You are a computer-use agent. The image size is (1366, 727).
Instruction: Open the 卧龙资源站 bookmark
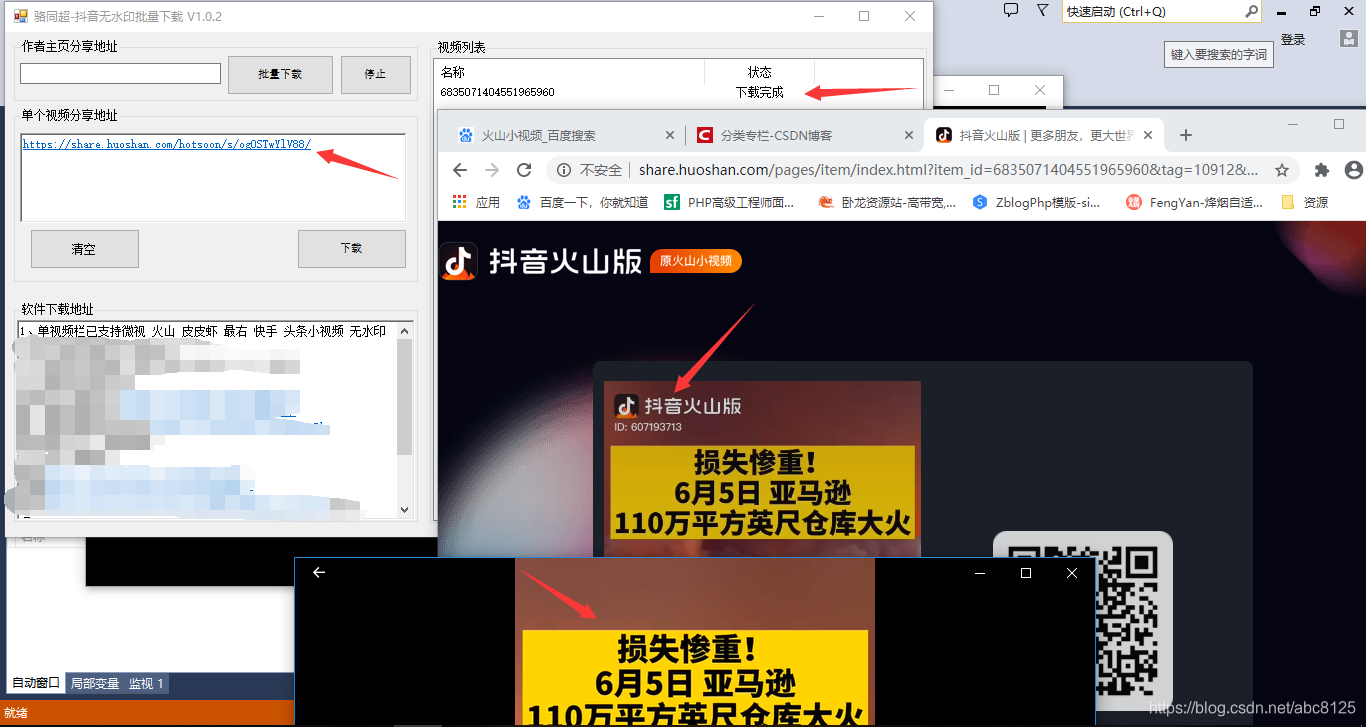click(886, 202)
